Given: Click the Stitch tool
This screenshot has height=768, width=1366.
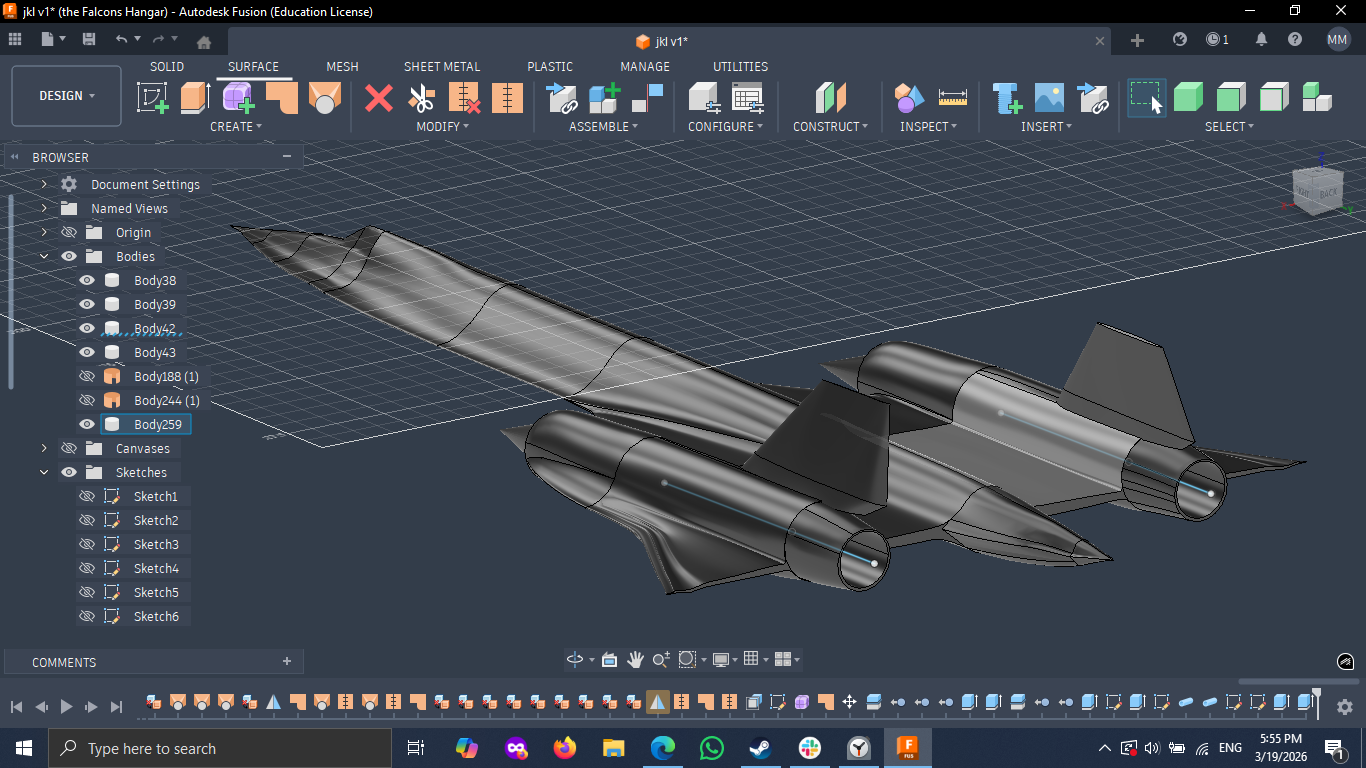Looking at the screenshot, I should [508, 98].
